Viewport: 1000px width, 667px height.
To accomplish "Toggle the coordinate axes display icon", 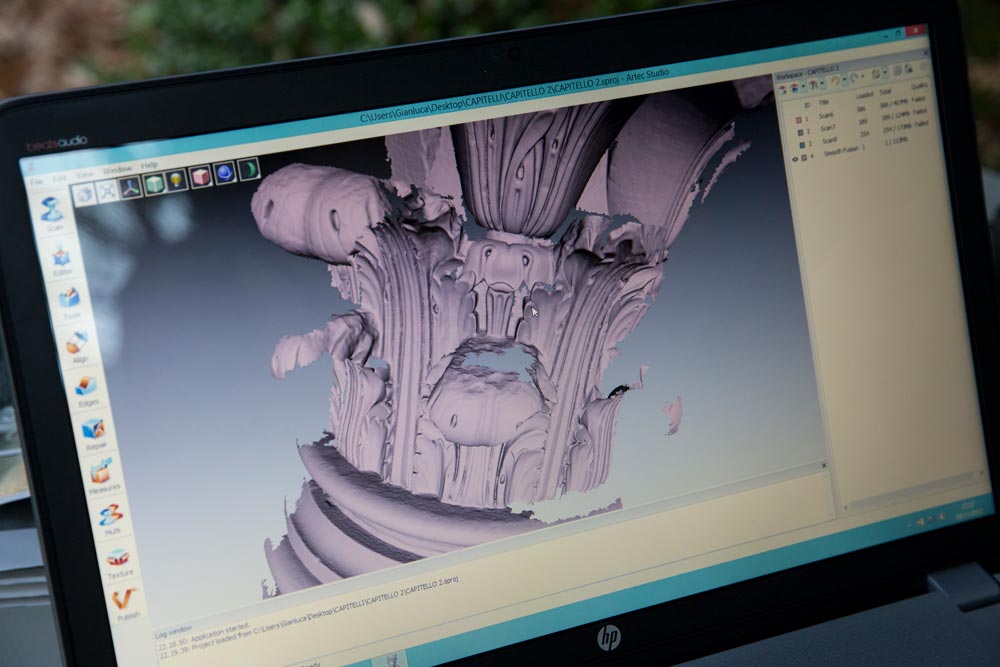I will pyautogui.click(x=131, y=187).
